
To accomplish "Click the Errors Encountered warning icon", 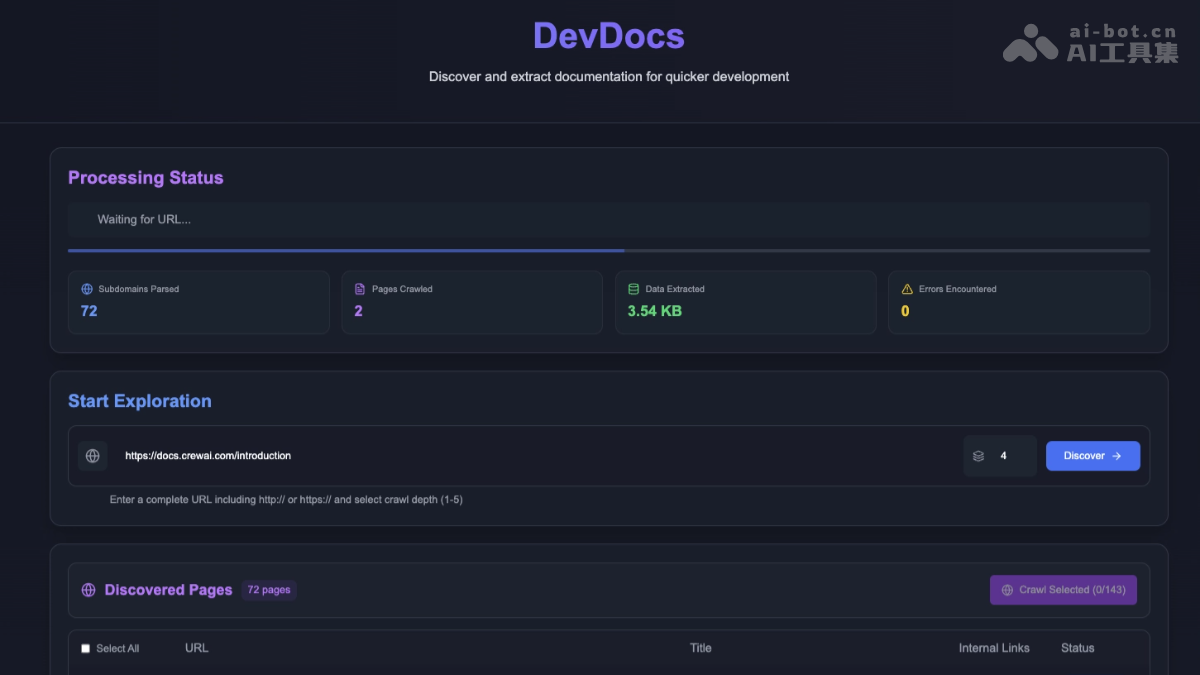I will click(908, 288).
